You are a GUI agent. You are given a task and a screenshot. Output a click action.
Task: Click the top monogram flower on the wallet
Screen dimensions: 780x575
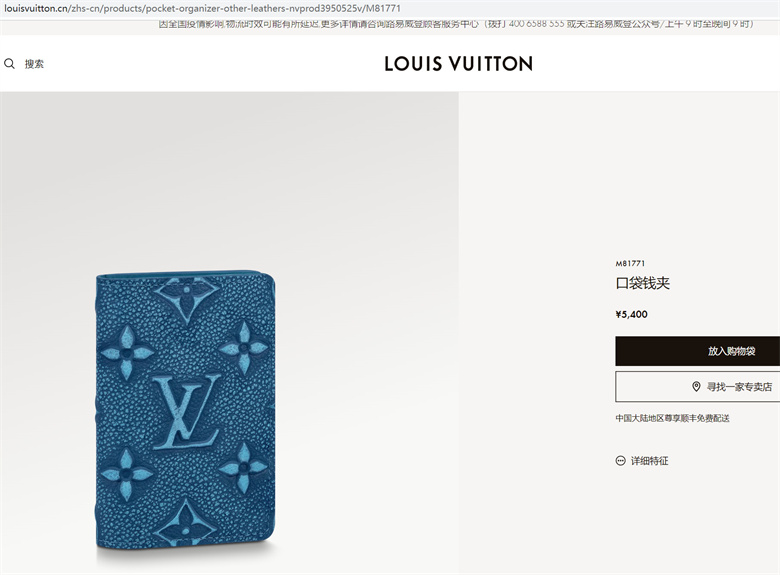187,297
